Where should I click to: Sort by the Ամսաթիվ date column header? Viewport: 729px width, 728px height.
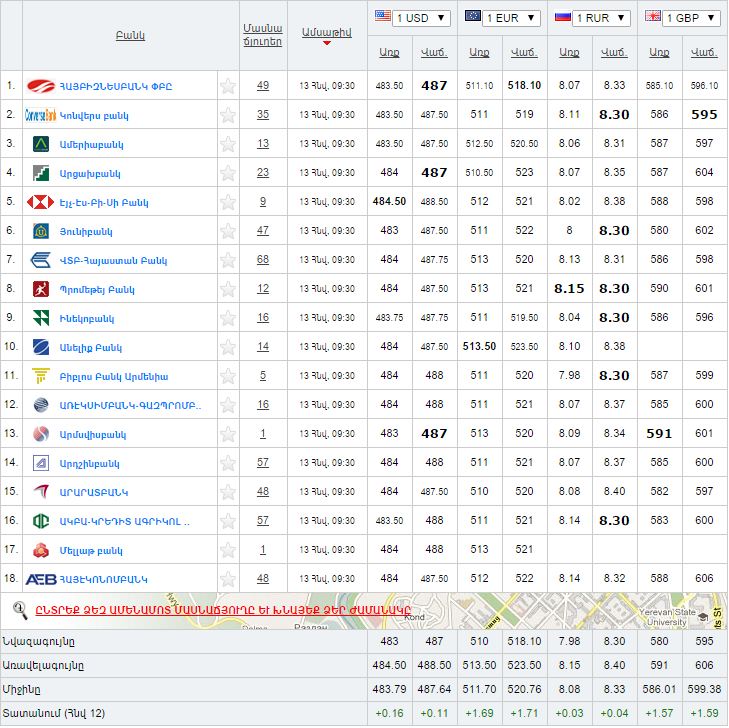(x=326, y=33)
